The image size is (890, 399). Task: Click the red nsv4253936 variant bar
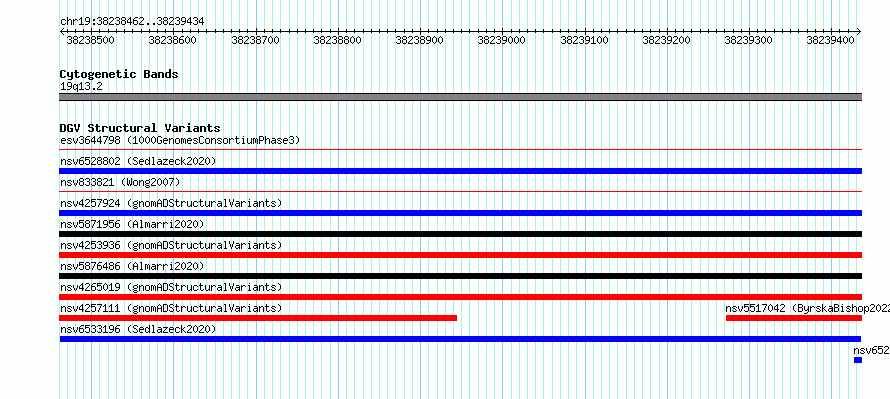[x=460, y=255]
